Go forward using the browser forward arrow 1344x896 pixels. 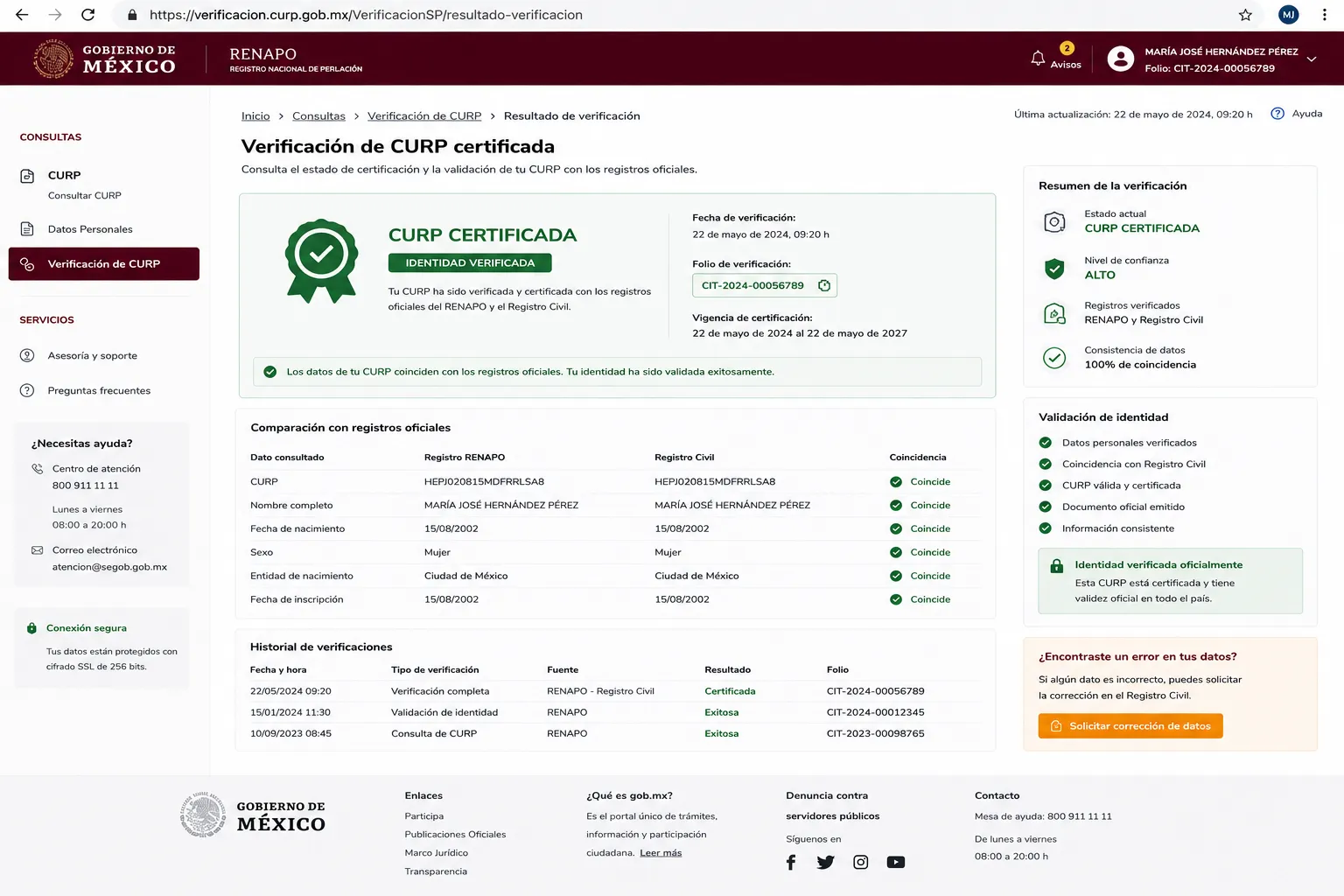55,15
